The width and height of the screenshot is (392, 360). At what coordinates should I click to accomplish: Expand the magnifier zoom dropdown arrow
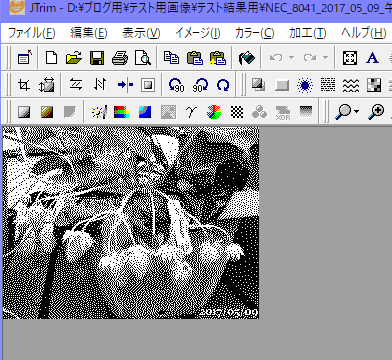(x=357, y=111)
